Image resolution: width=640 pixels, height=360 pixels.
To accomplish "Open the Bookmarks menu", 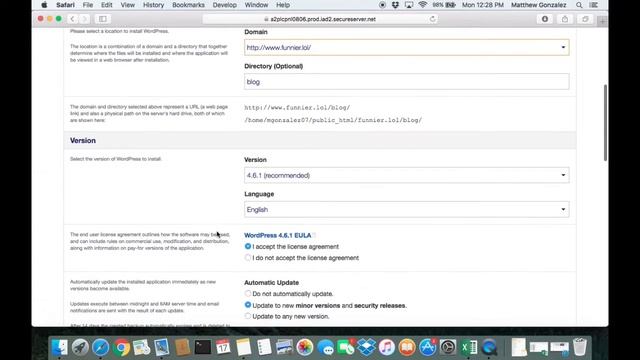I will coord(188,5).
